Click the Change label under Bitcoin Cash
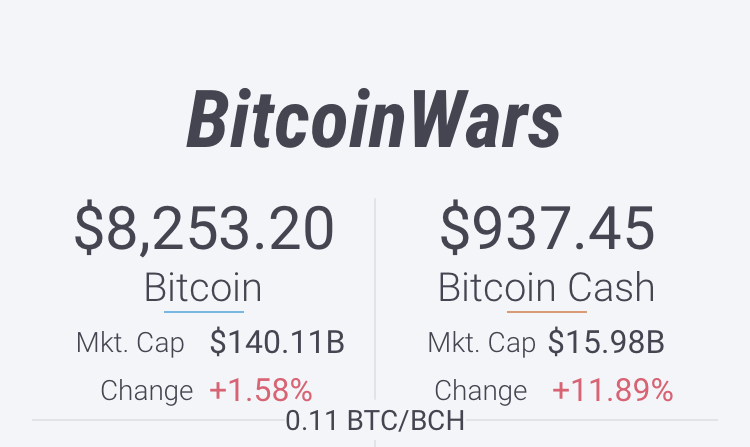Viewport: 750px width, 447px height. tap(481, 390)
